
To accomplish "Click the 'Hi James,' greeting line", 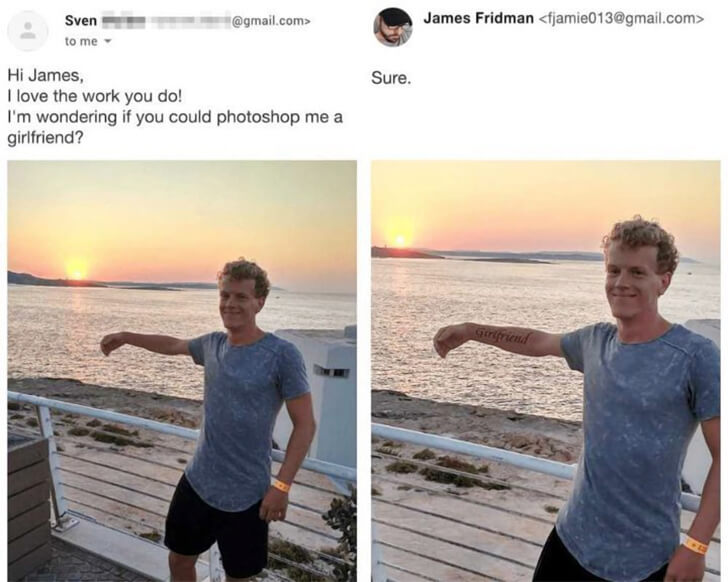I will (46, 75).
